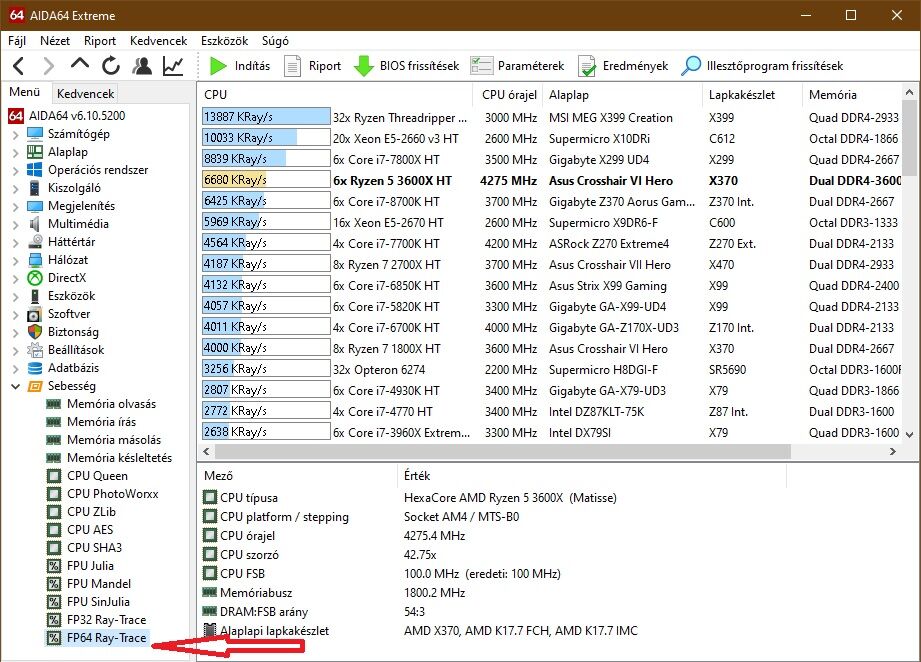Select the Adatbázis database icon
Screen dimensions: 921x662
[35, 368]
